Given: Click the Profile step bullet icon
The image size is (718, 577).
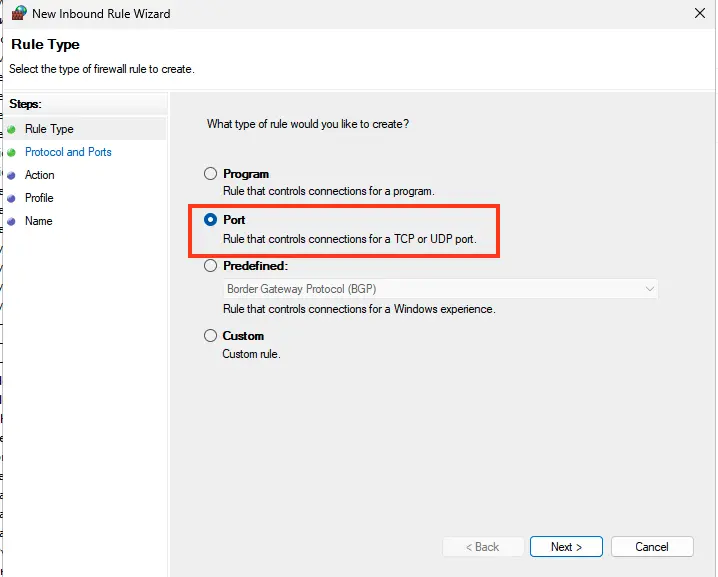Looking at the screenshot, I should click(x=11, y=199).
